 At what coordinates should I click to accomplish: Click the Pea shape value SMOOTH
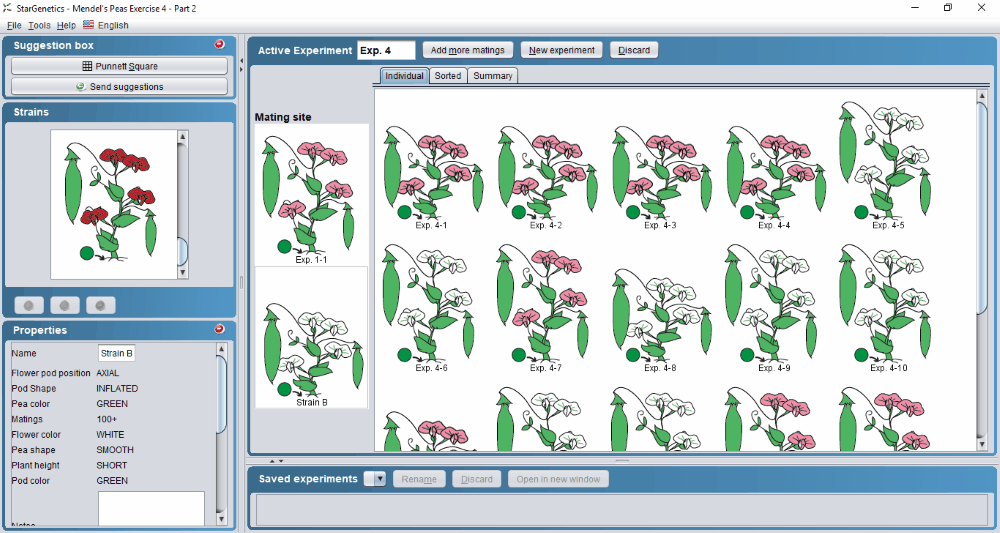(115, 450)
